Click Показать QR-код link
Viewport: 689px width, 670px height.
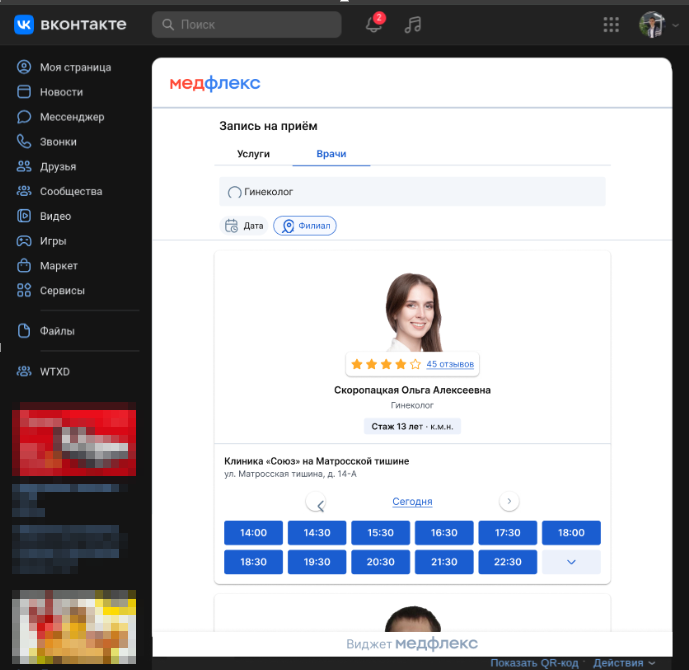click(x=534, y=663)
